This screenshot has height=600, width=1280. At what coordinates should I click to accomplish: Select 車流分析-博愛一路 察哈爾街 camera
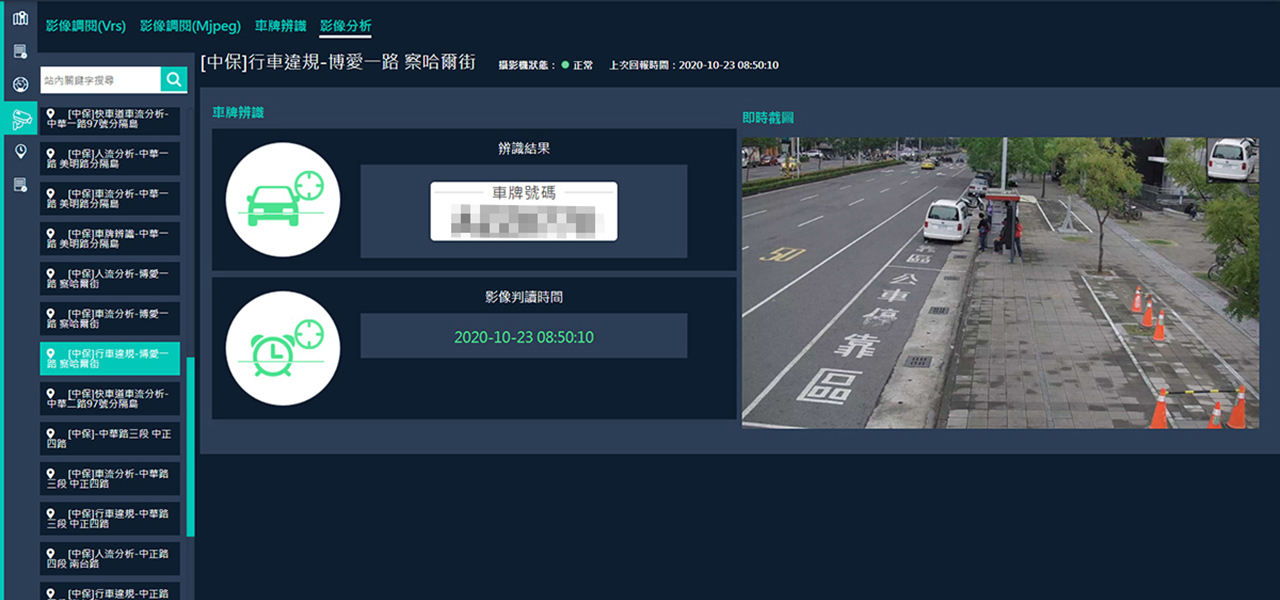click(x=110, y=318)
